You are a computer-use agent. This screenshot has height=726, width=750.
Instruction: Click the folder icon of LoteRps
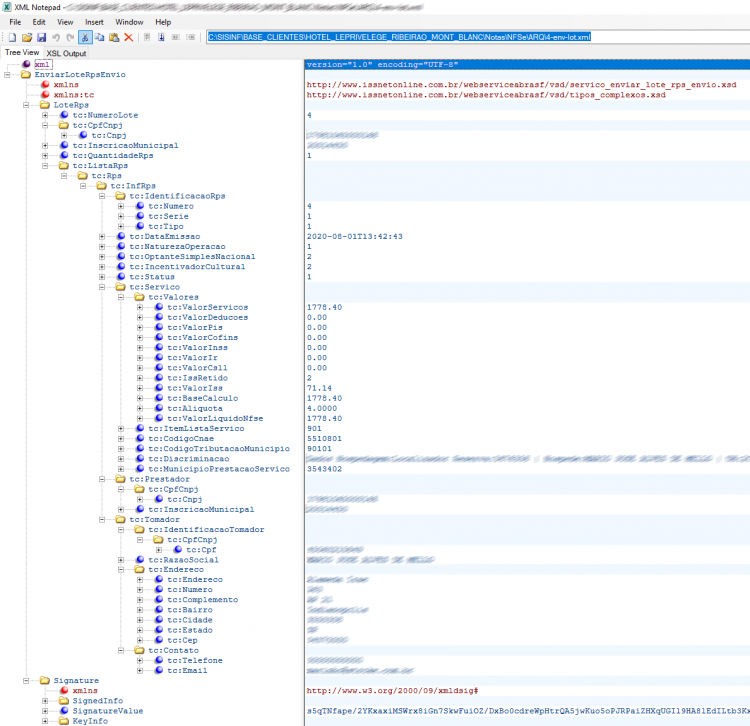[45, 105]
